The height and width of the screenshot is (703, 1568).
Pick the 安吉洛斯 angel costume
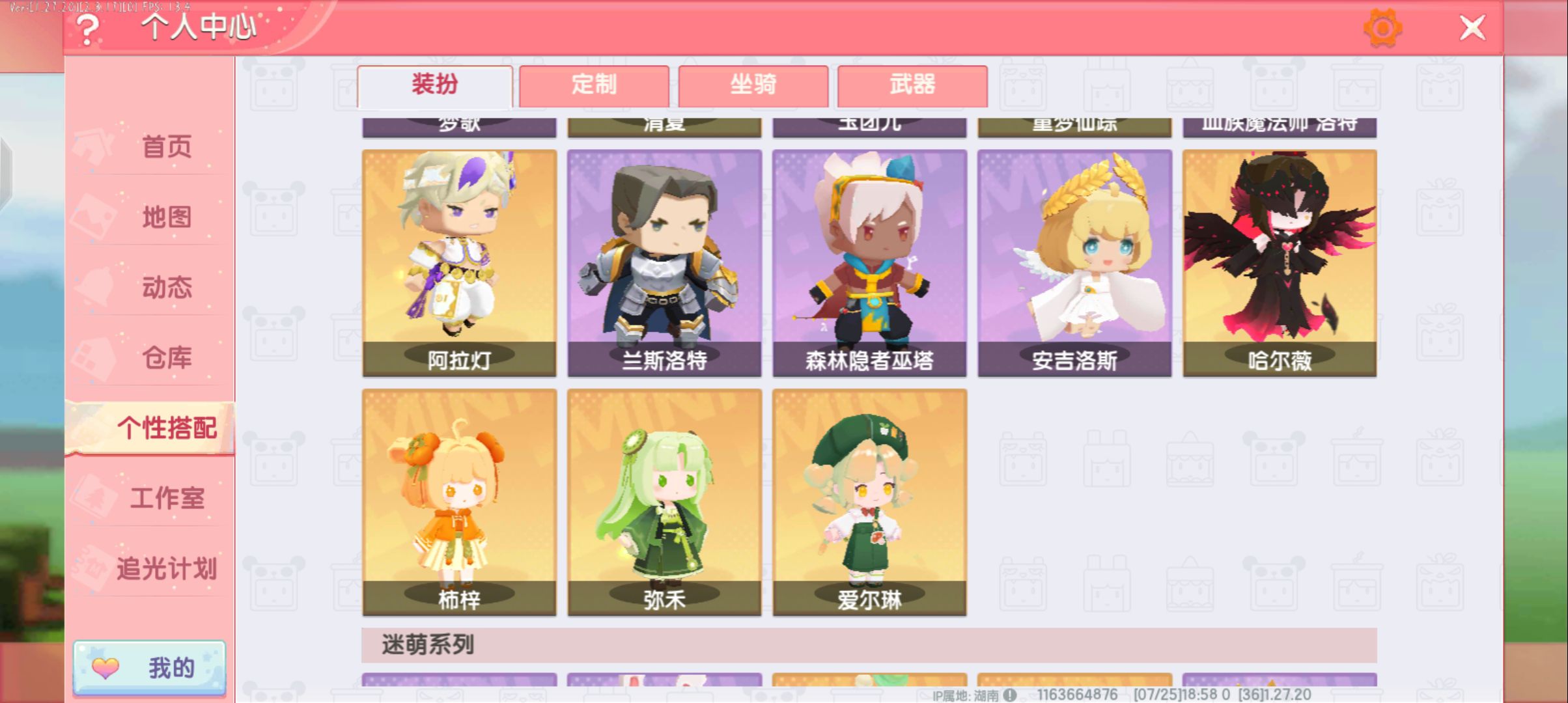pyautogui.click(x=1074, y=263)
